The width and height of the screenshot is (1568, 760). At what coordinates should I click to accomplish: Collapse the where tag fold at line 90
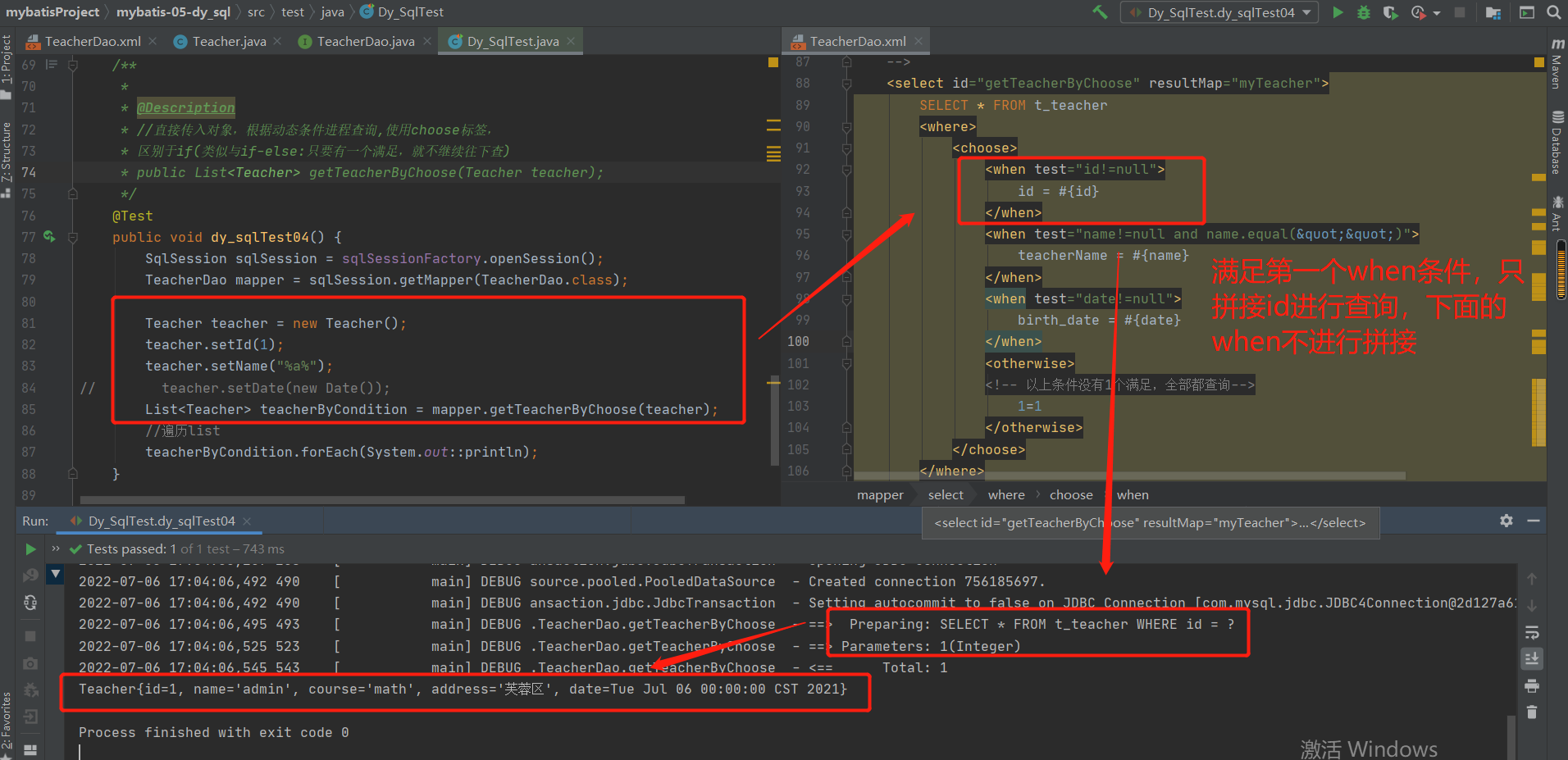pos(846,126)
